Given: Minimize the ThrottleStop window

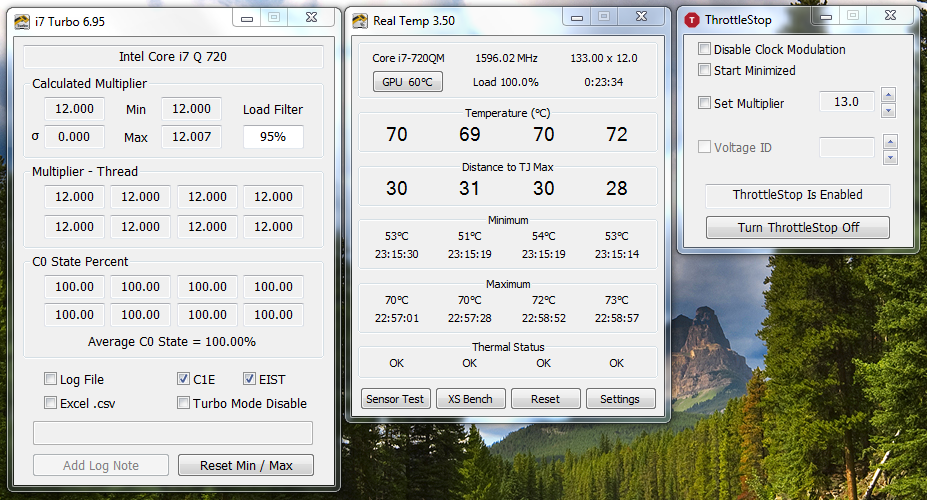Looking at the screenshot, I should coord(826,17).
